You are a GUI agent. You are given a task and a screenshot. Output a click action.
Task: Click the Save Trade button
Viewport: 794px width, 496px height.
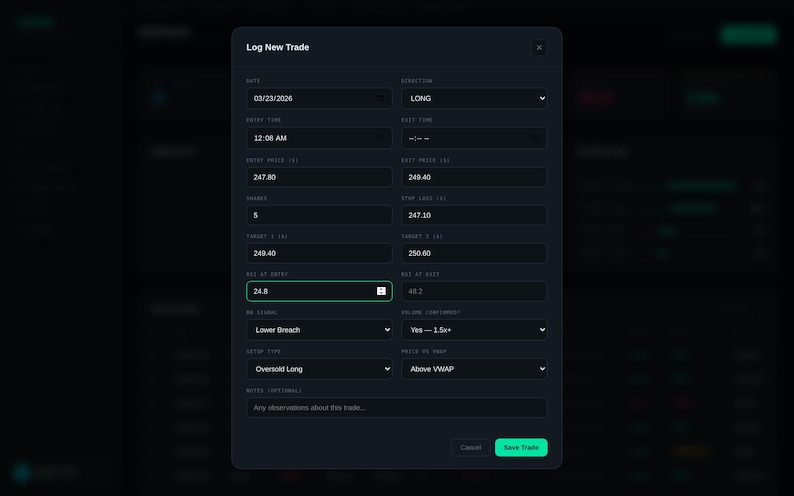coord(521,447)
